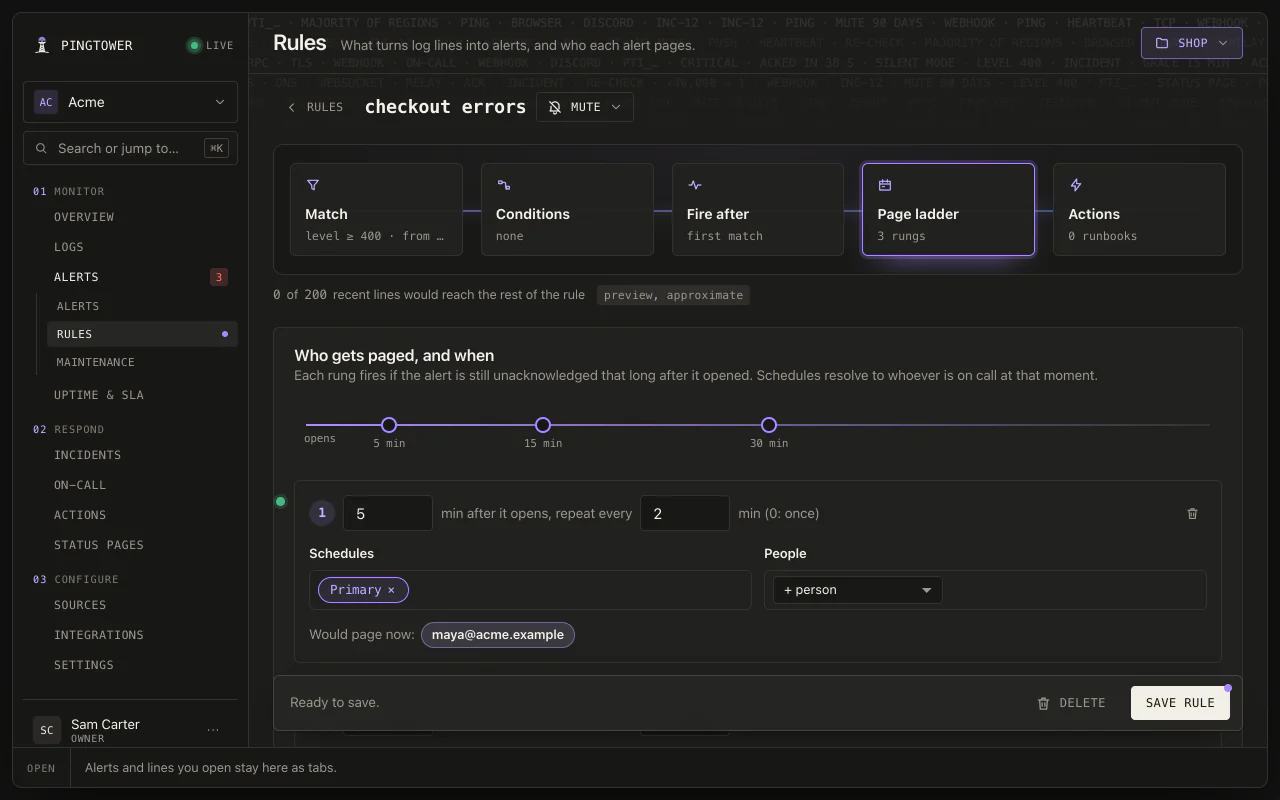The height and width of the screenshot is (800, 1280).
Task: Click the muted bell icon
Action: pos(555,107)
